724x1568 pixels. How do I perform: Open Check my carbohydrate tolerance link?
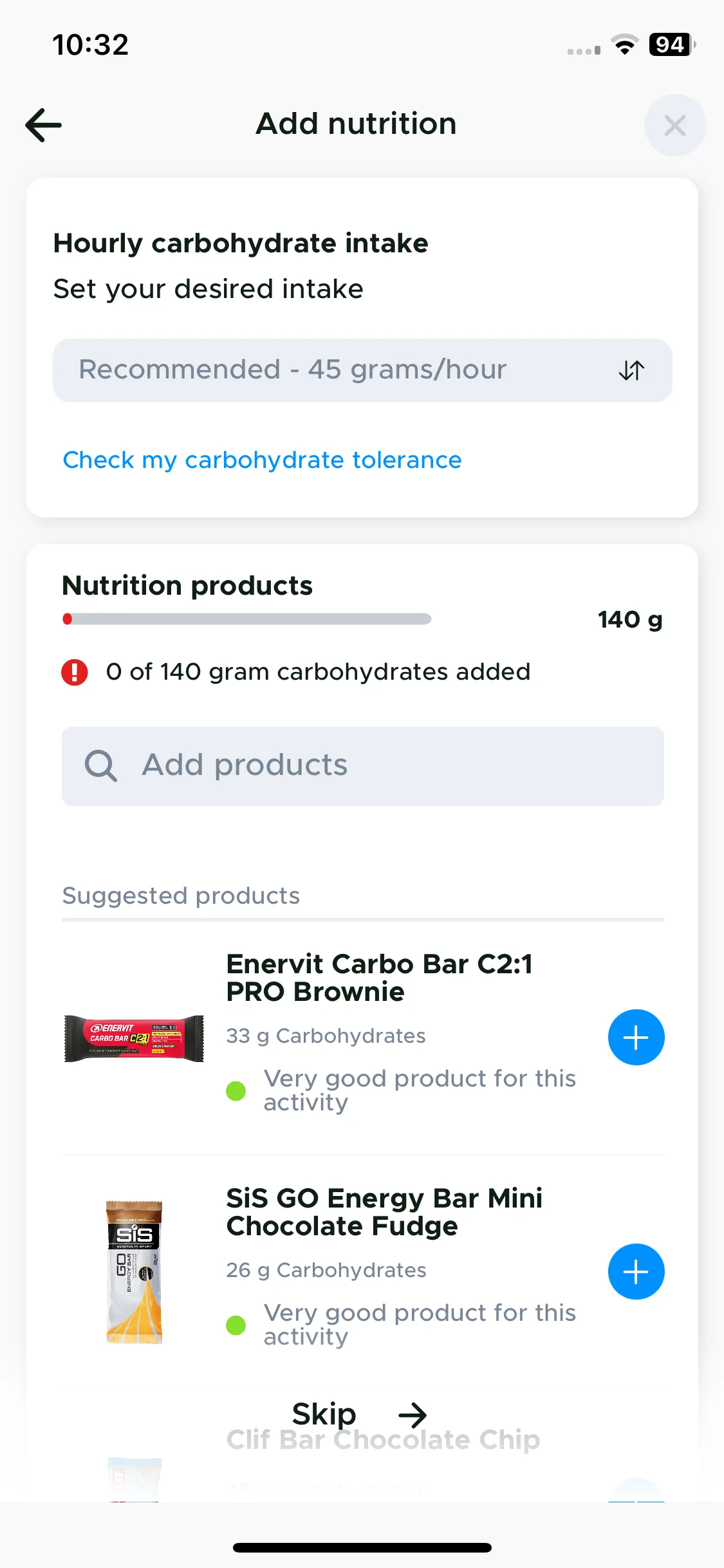coord(262,460)
